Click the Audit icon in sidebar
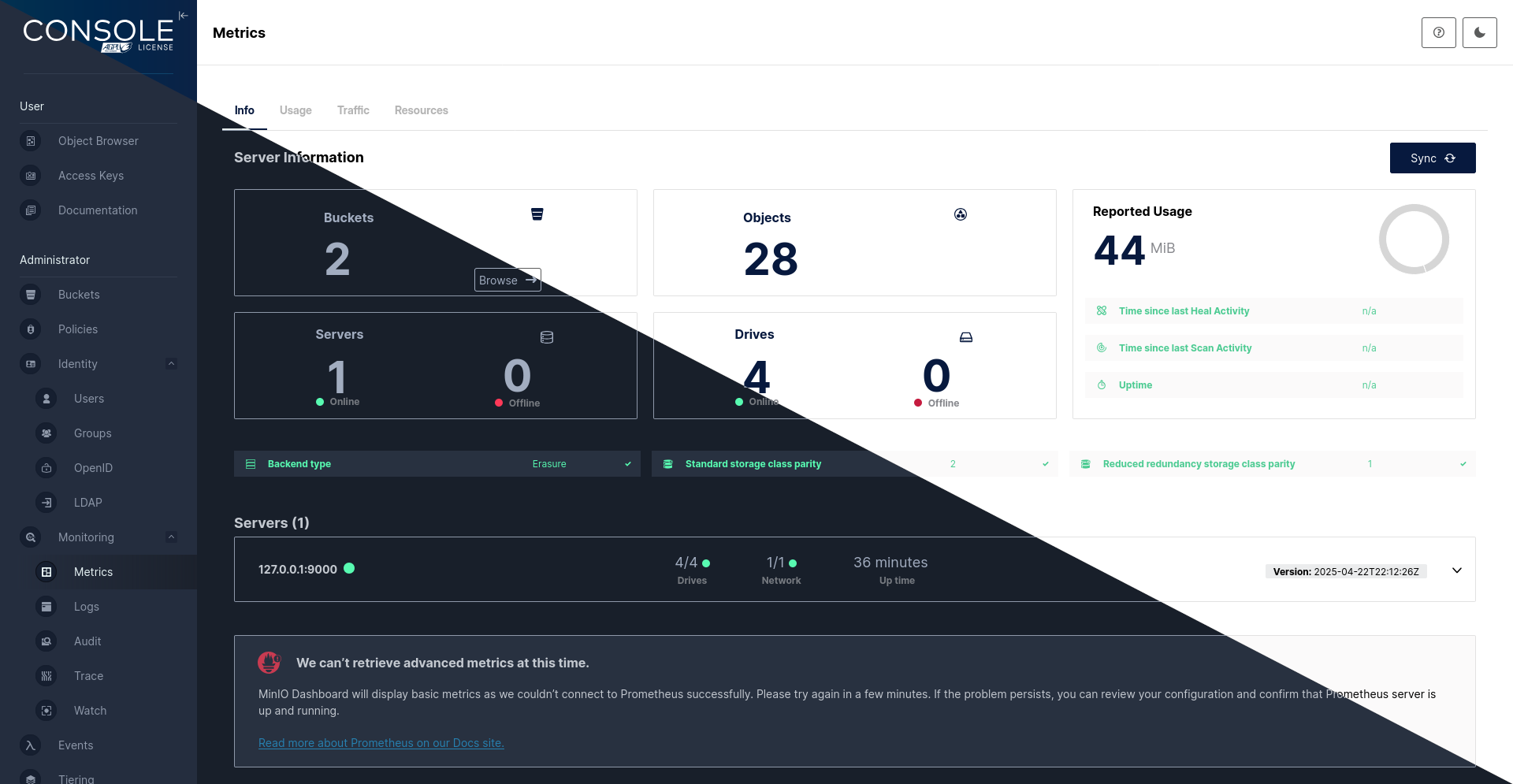The width and height of the screenshot is (1513, 784). click(x=46, y=641)
